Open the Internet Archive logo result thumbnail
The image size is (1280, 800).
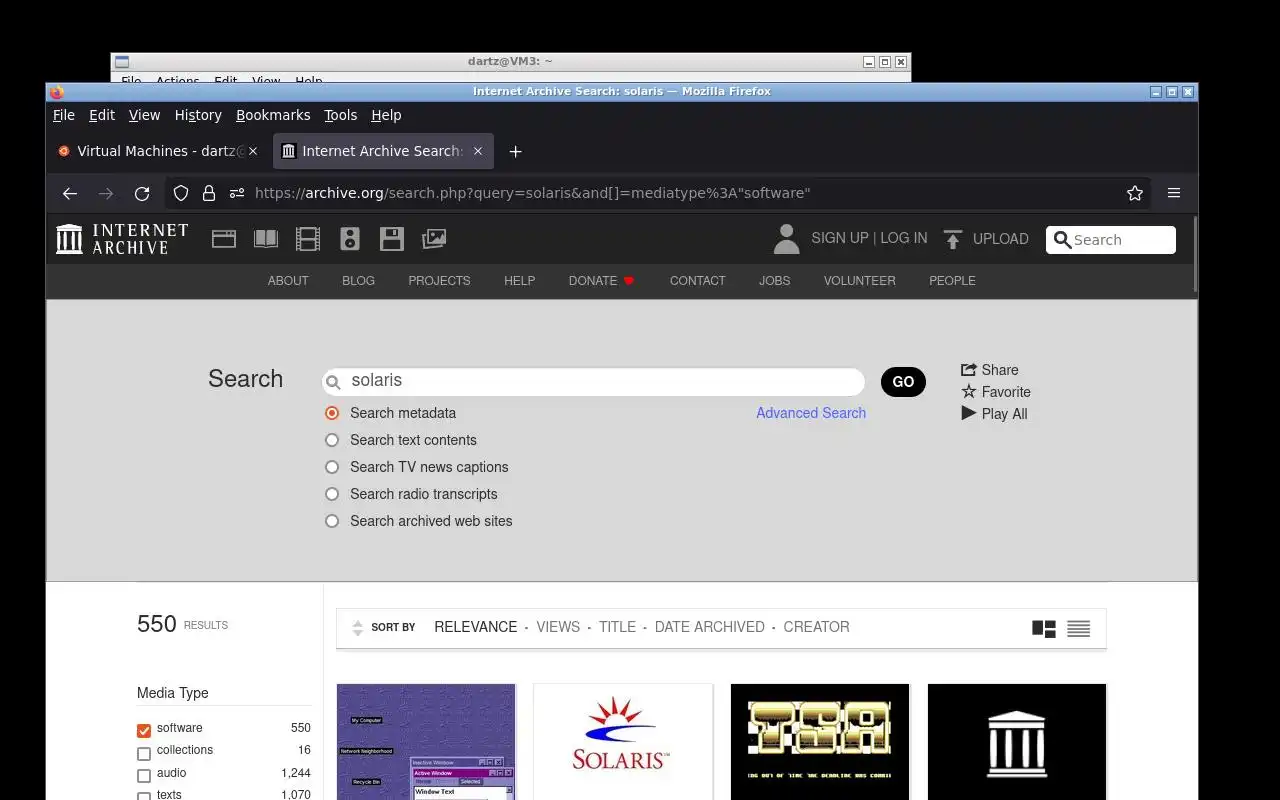[x=1017, y=742]
